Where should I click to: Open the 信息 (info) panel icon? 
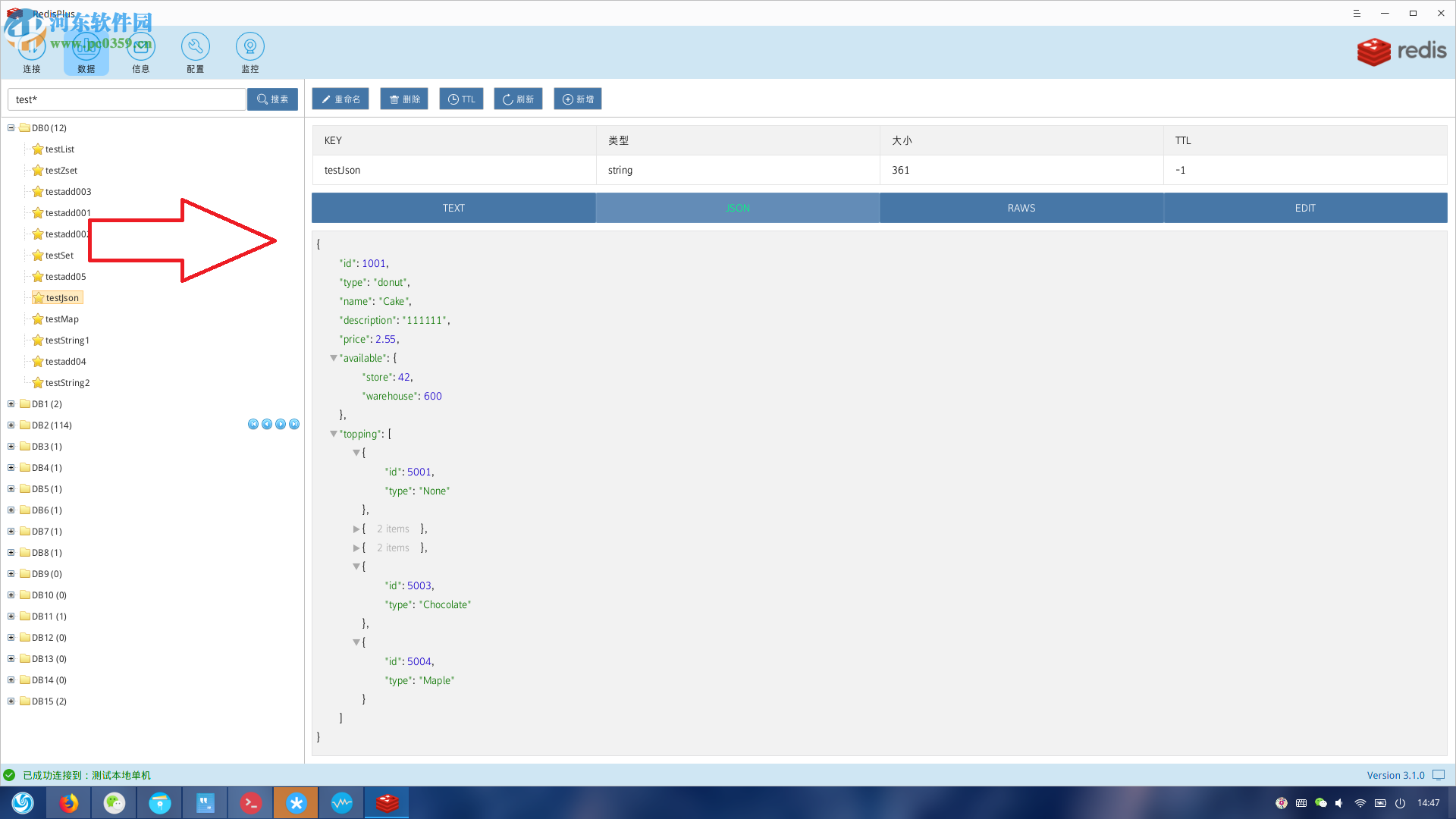(x=140, y=45)
